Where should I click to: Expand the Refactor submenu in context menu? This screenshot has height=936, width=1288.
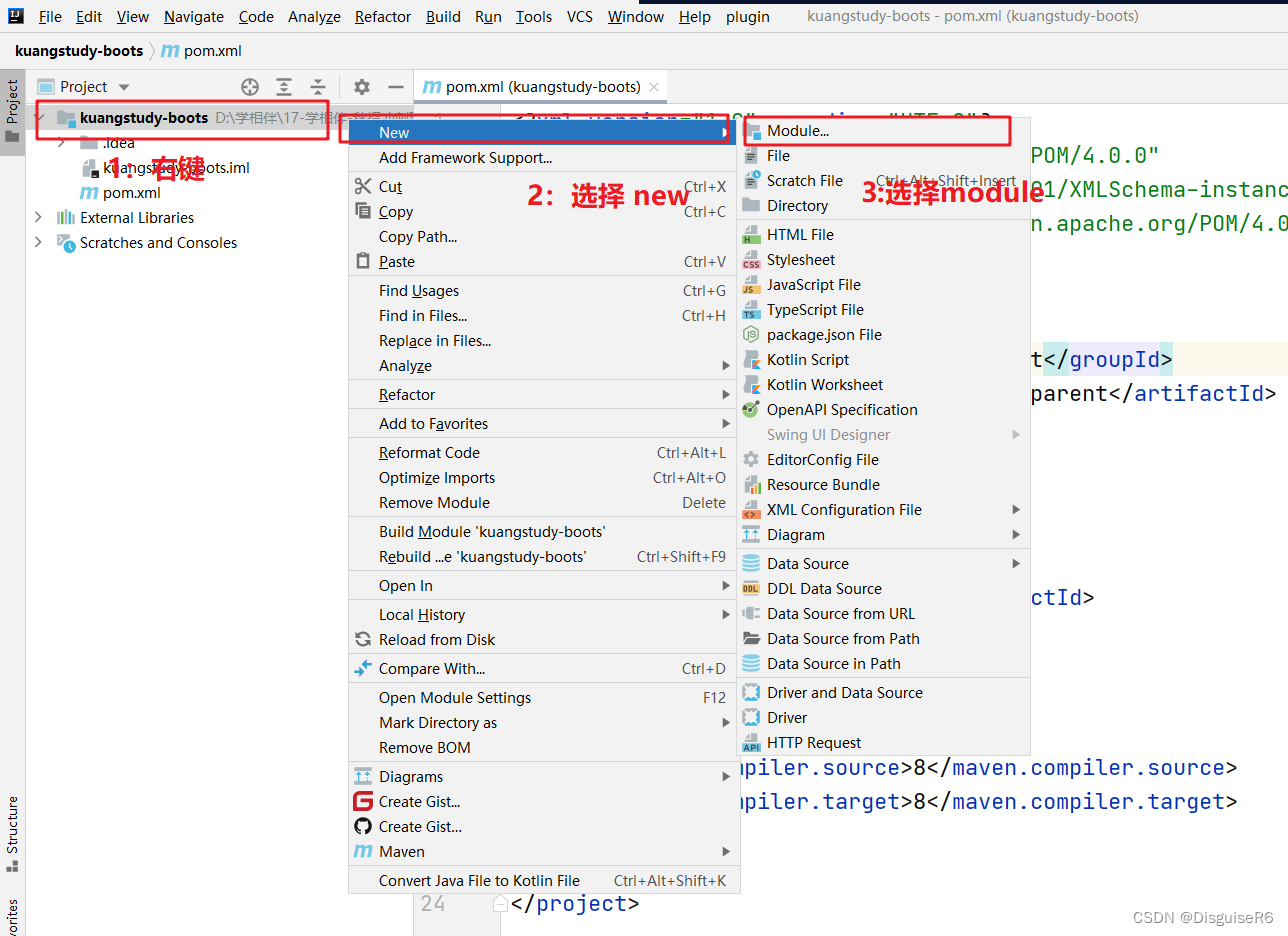726,395
